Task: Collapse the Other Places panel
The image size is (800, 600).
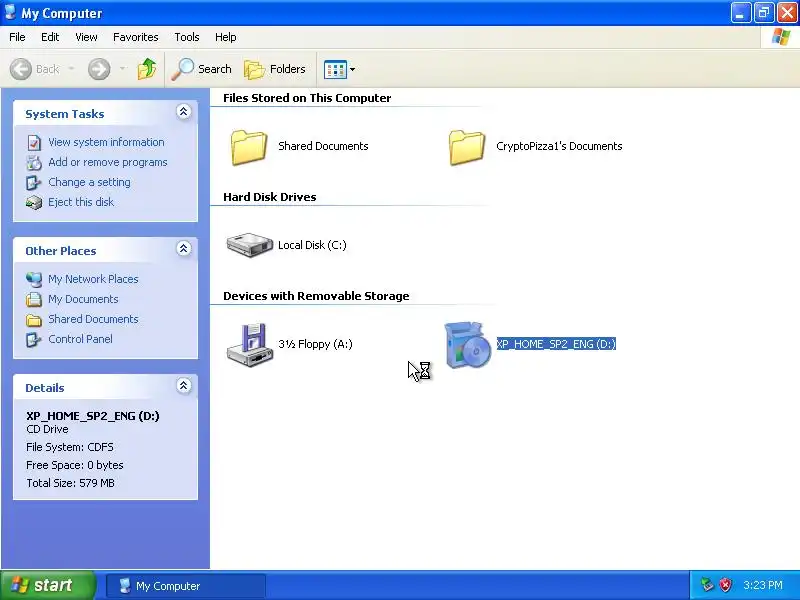Action: 184,248
